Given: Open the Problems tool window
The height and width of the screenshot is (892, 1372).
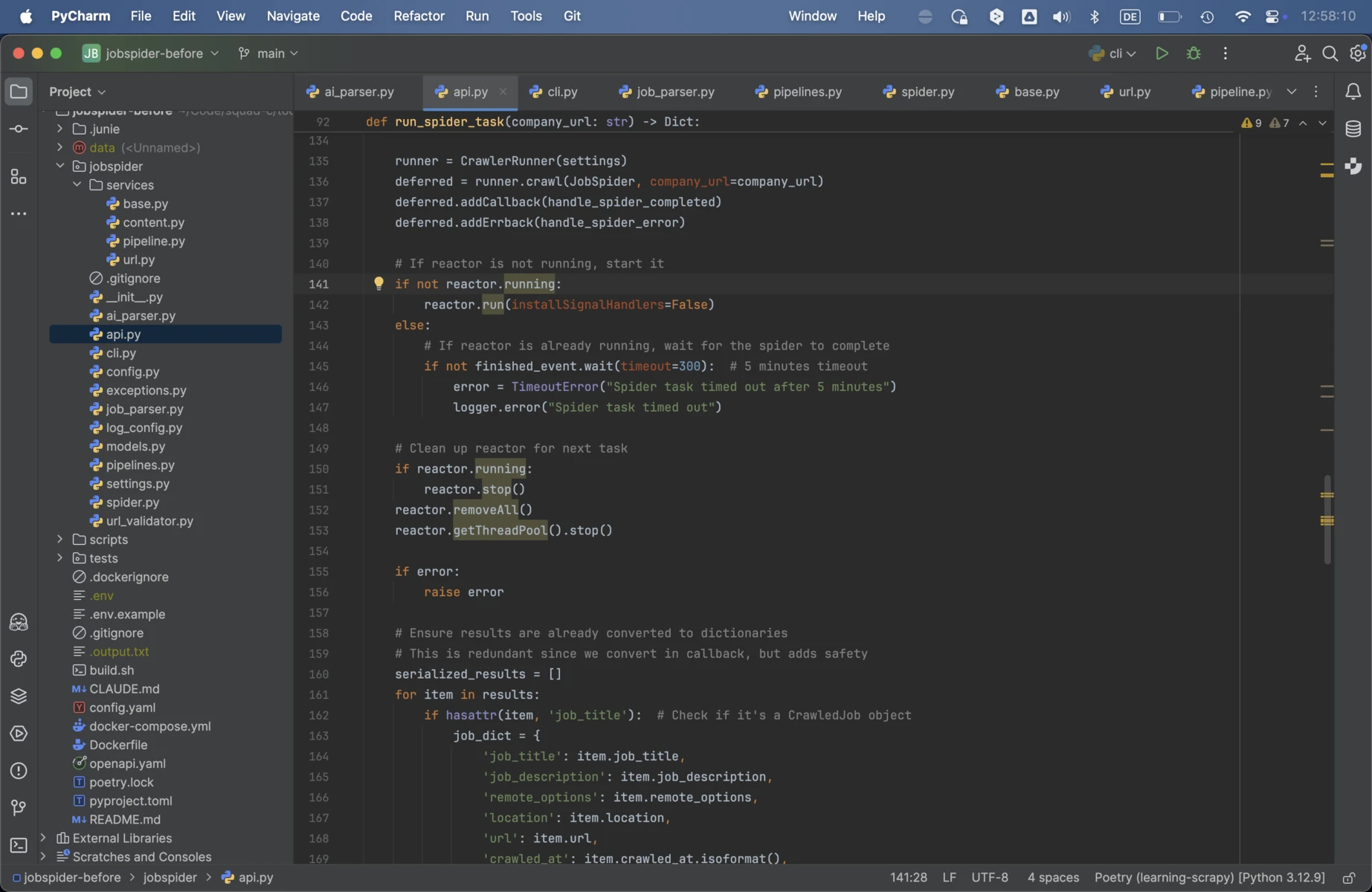Looking at the screenshot, I should coord(19,771).
